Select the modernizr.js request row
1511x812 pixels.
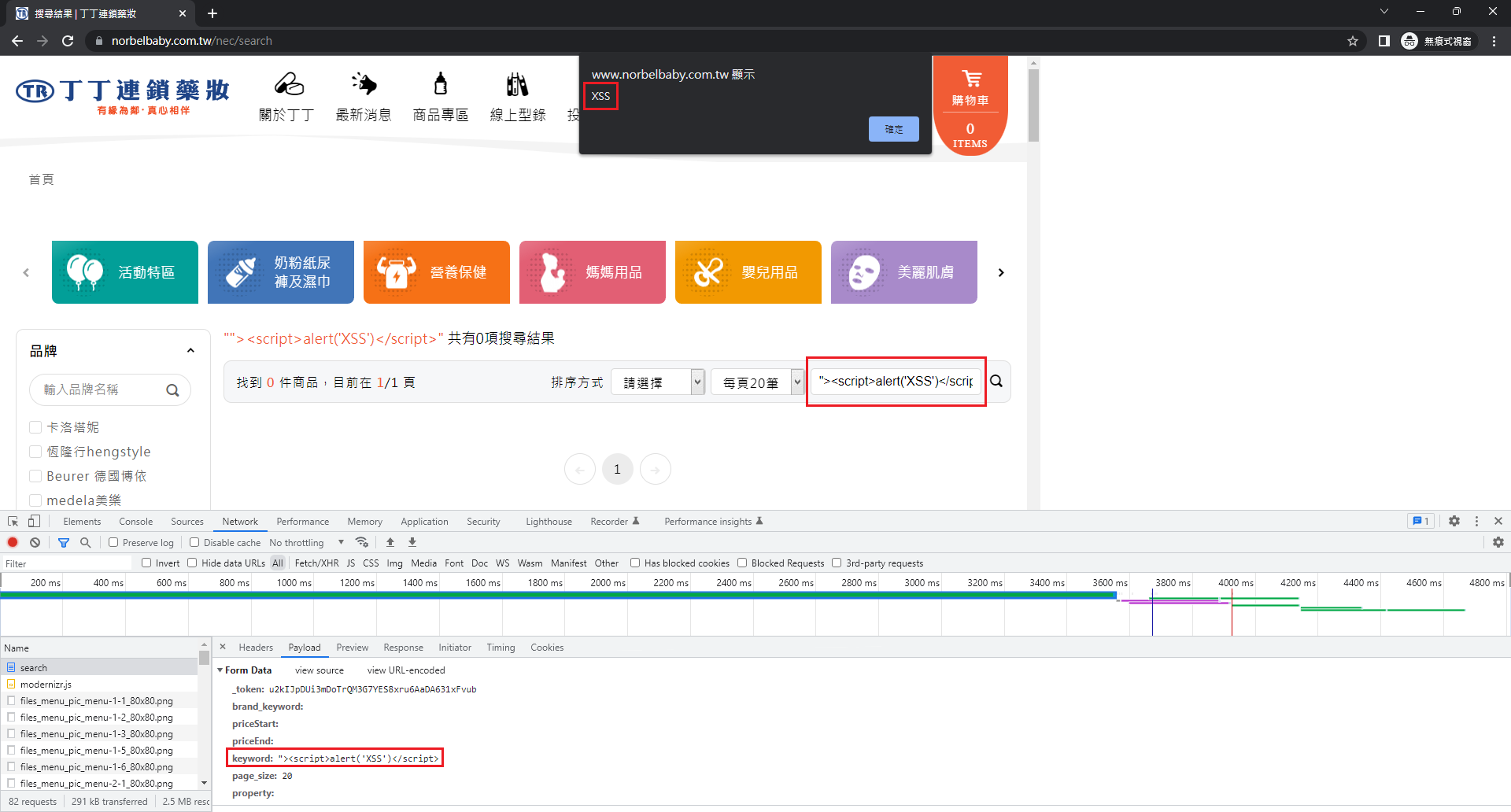click(99, 685)
